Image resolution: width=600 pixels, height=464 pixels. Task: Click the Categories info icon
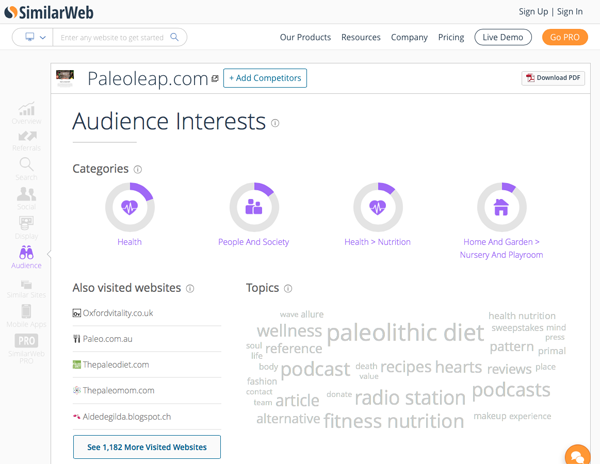[x=138, y=169]
